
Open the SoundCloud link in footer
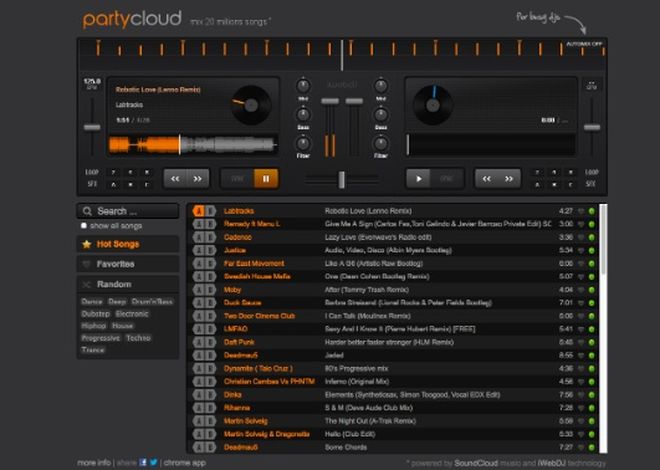point(476,463)
